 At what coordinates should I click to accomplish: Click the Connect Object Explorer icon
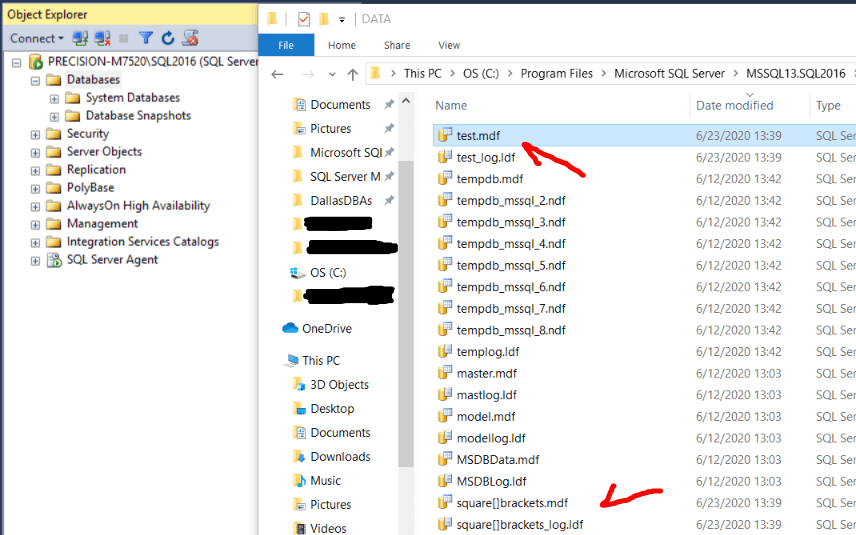point(80,38)
